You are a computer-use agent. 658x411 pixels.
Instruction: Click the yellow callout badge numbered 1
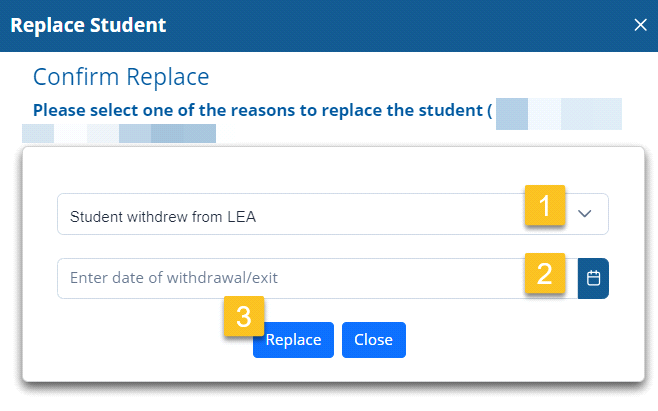[545, 207]
